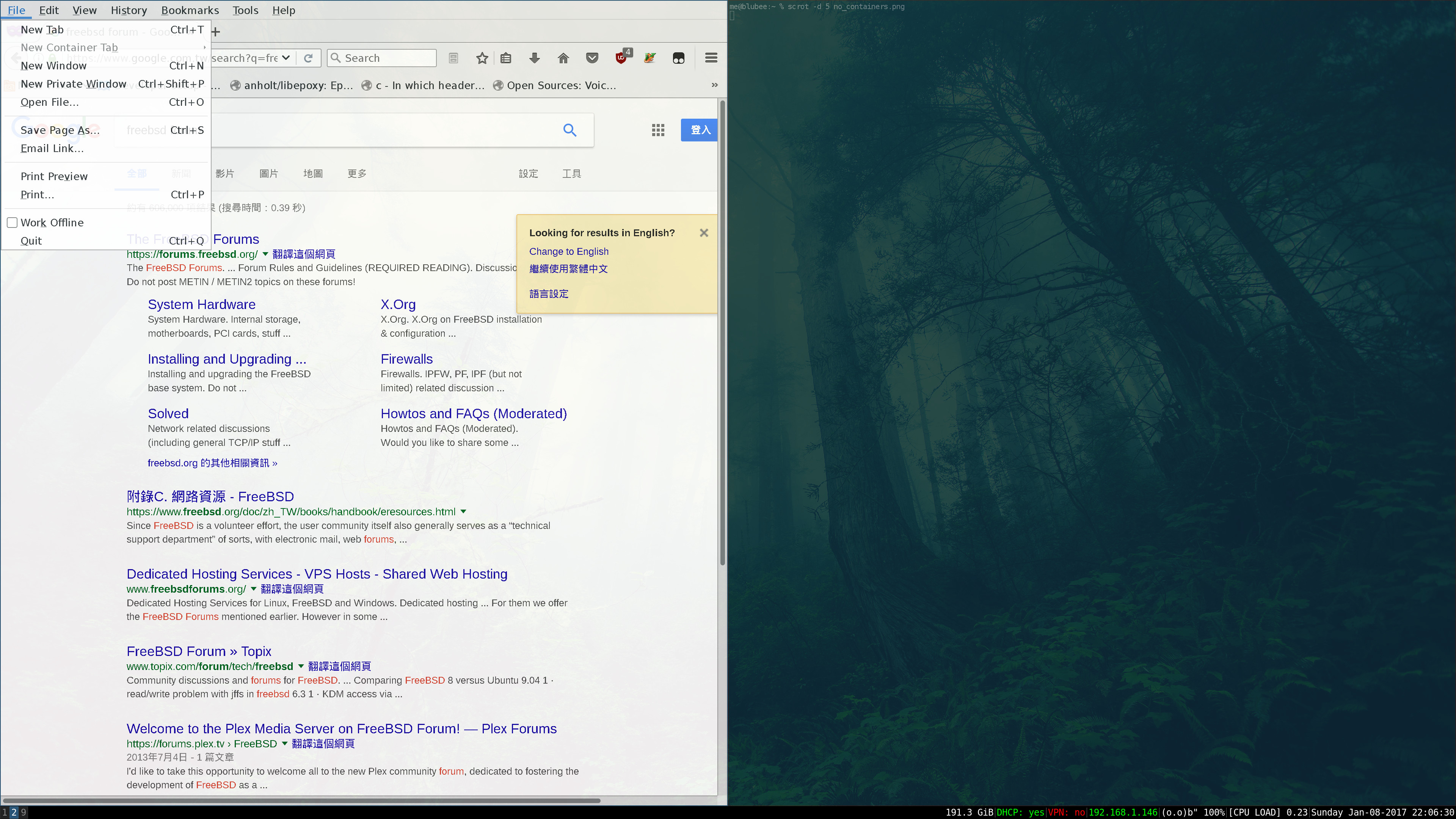Show more bookmarks with the chevron
This screenshot has width=1456, height=819.
(714, 85)
